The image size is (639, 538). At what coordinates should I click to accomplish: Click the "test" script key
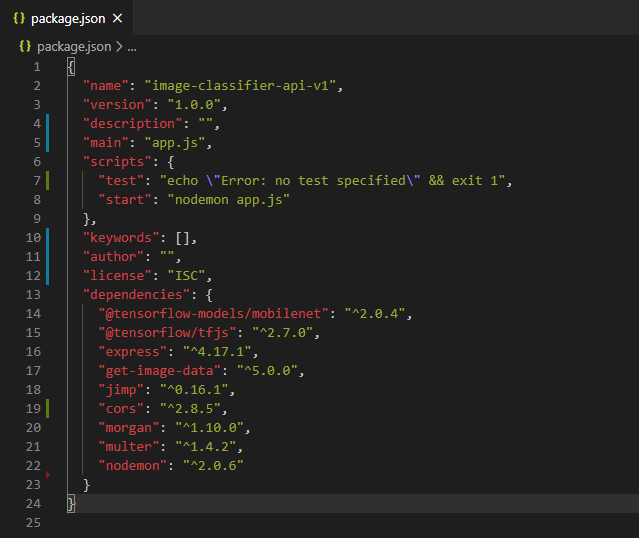point(121,181)
